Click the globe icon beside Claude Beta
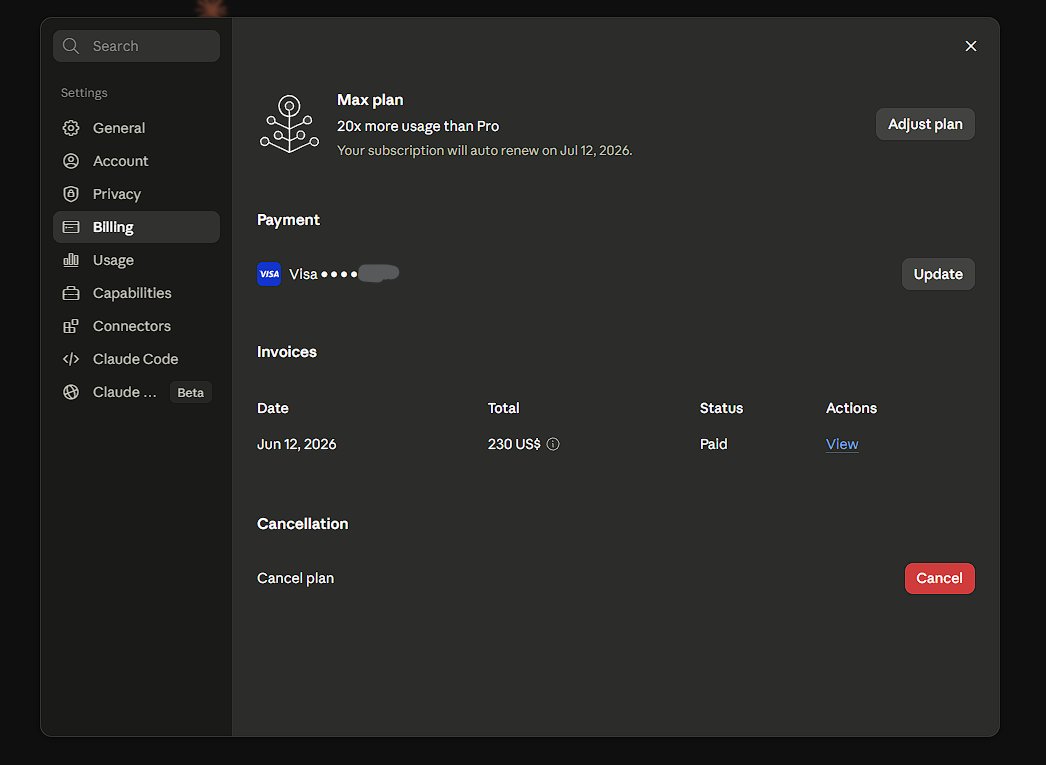Screen dimensions: 1046x765 click(x=71, y=392)
